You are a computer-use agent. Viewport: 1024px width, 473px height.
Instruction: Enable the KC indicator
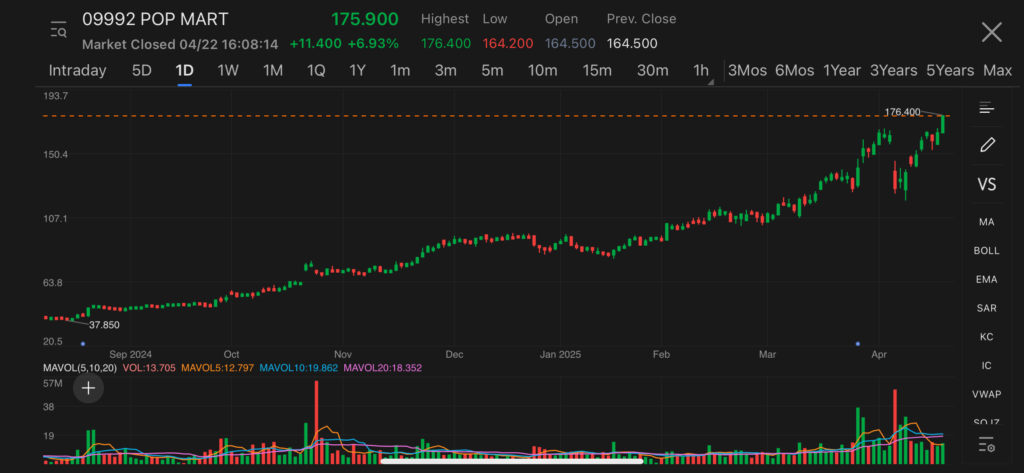(986, 336)
